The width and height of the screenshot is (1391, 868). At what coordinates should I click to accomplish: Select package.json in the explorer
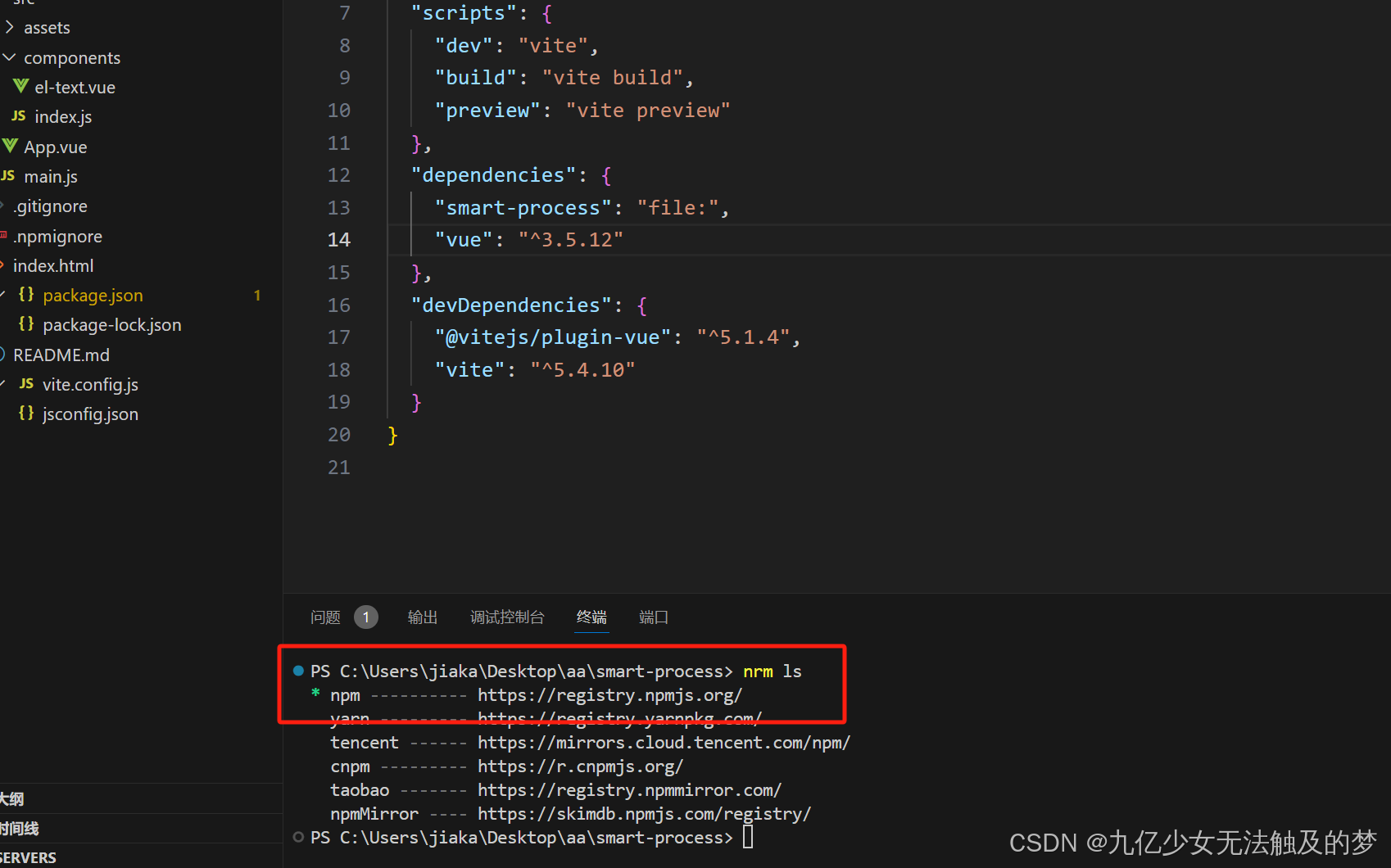click(93, 296)
